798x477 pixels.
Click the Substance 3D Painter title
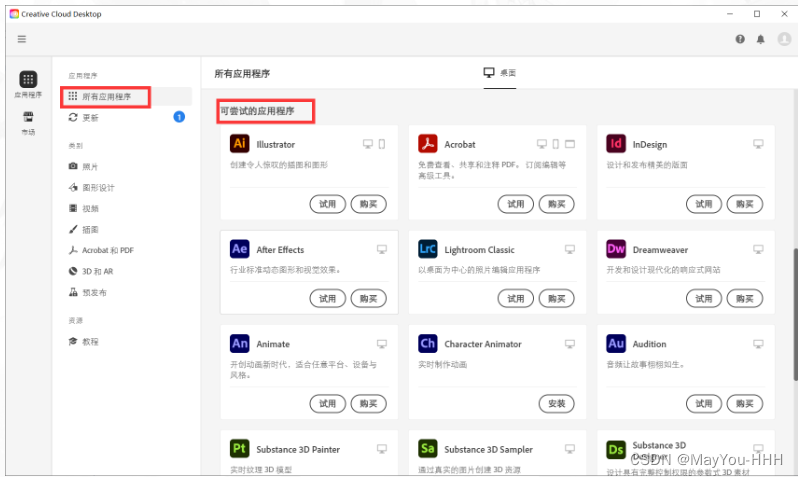click(298, 450)
